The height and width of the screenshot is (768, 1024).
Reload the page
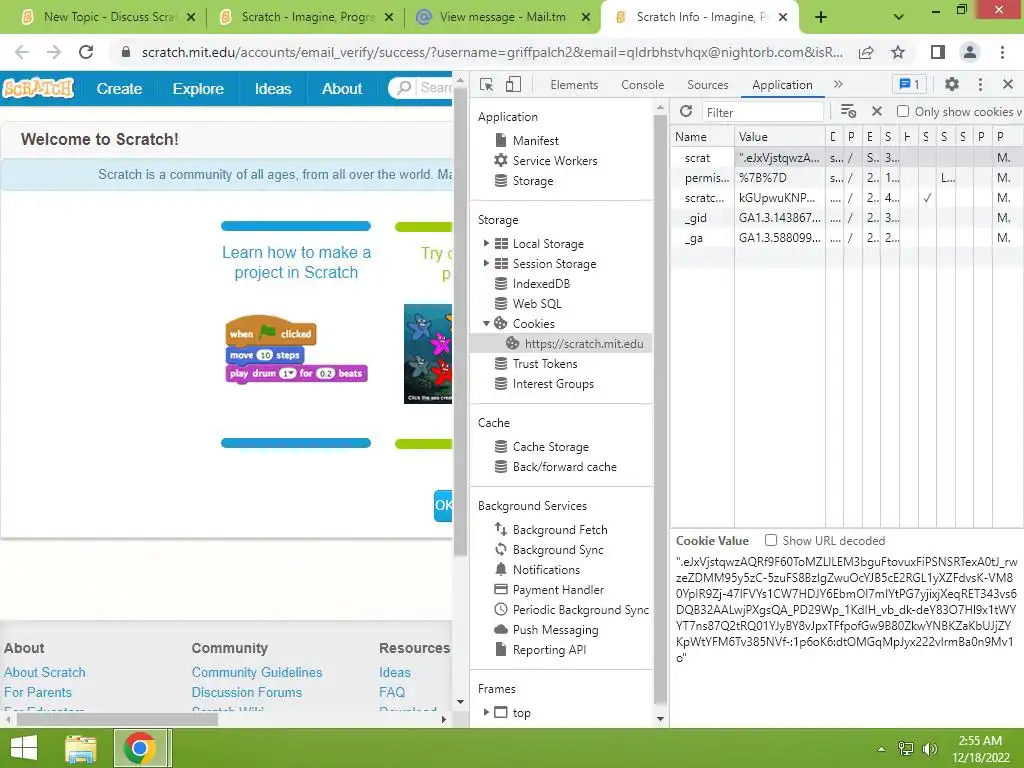coord(86,52)
